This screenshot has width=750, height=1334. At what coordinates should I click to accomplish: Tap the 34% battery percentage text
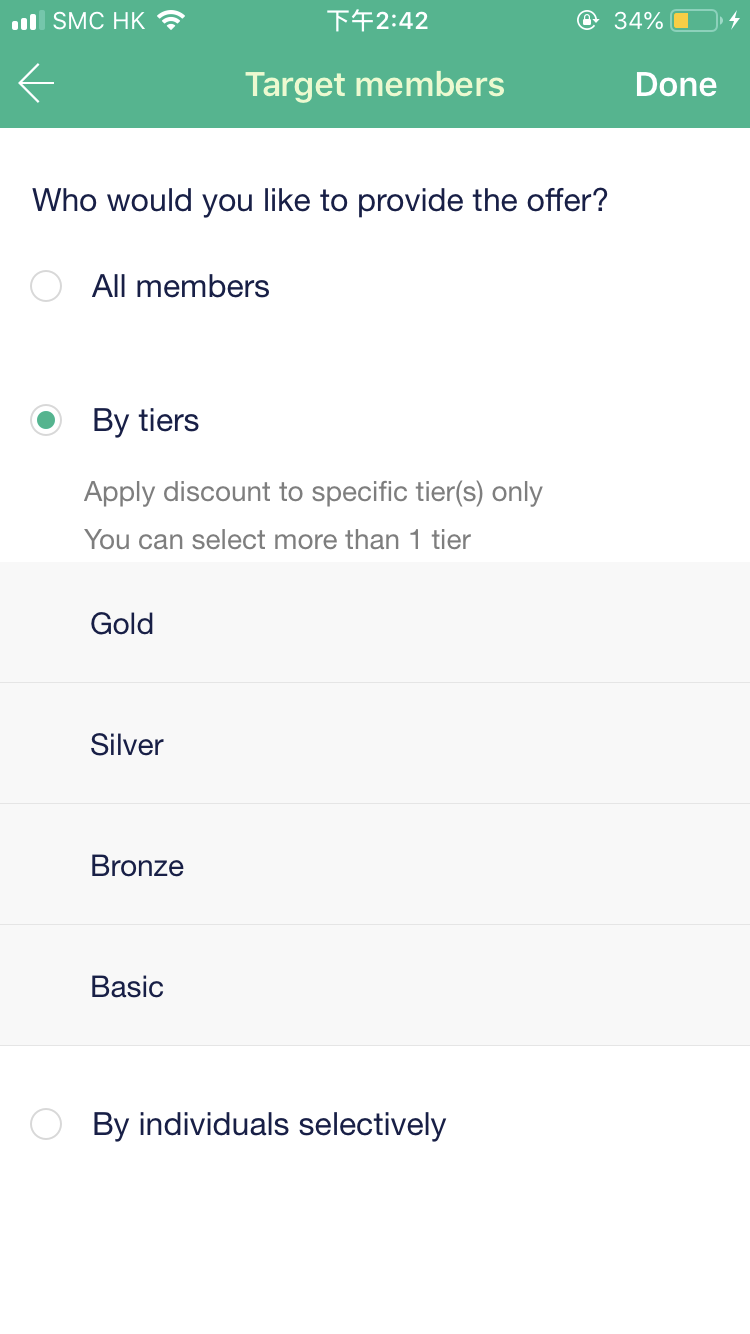(x=638, y=20)
